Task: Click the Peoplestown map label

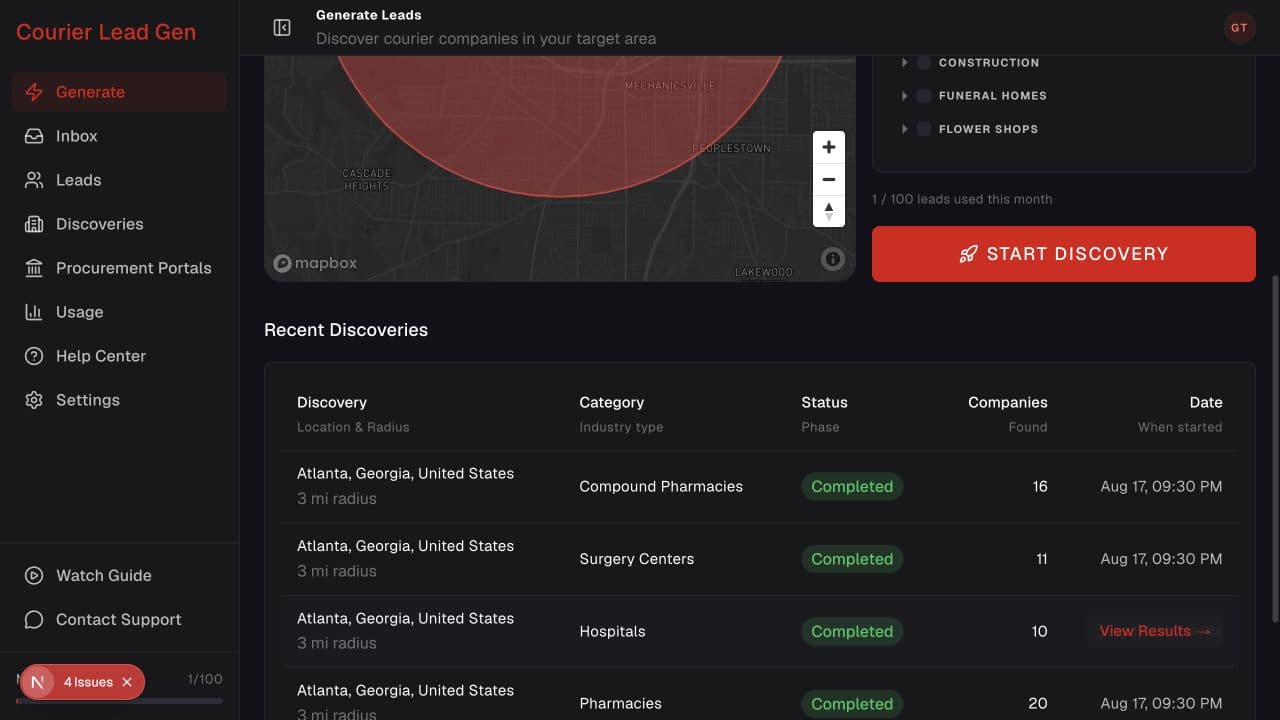Action: (x=732, y=148)
